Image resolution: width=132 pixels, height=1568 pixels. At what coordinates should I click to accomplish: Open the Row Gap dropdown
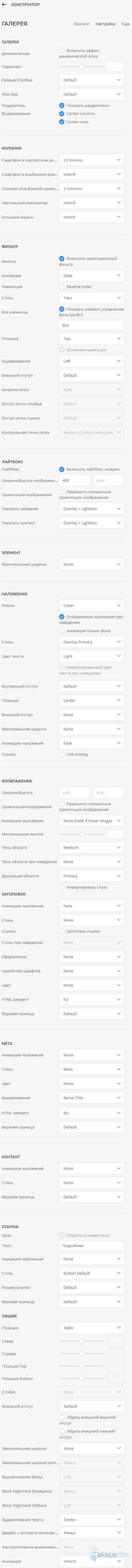click(x=91, y=94)
